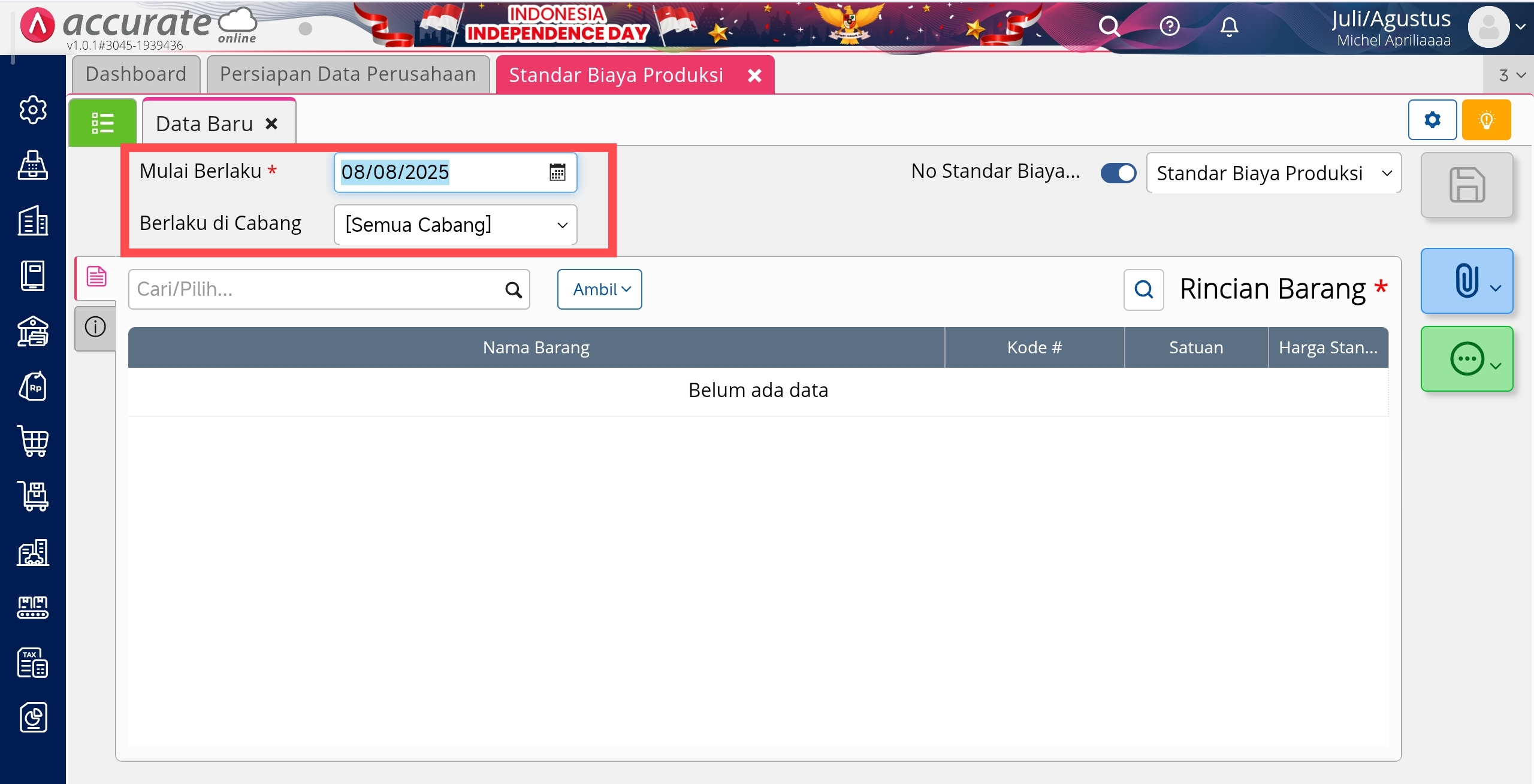Click the Rincian Barang search button

[1143, 290]
